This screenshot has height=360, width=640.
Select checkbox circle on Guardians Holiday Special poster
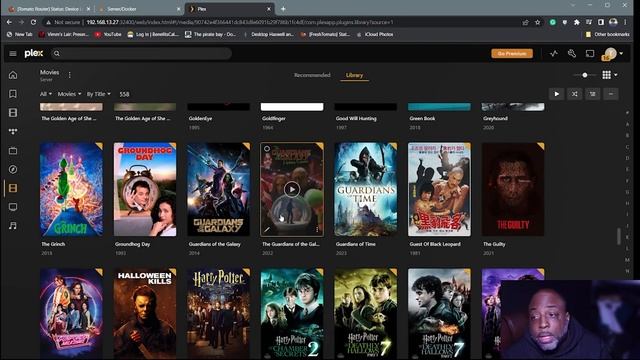(267, 149)
